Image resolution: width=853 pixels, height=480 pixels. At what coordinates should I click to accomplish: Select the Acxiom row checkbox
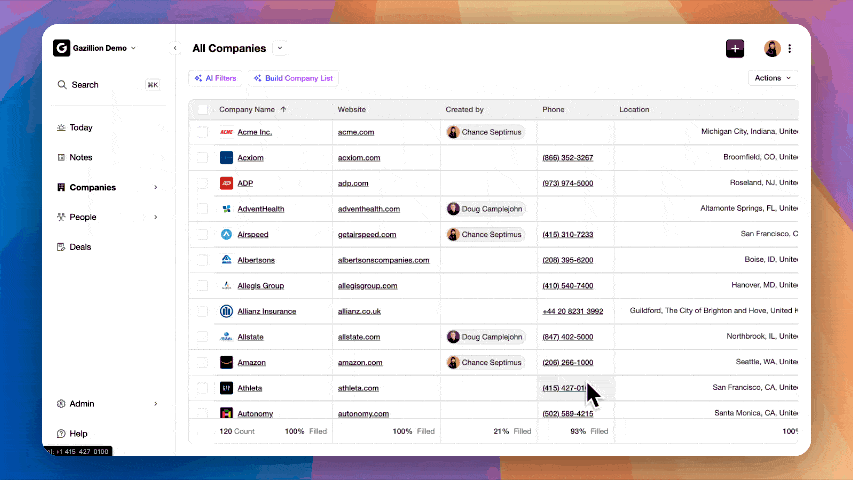(x=203, y=158)
